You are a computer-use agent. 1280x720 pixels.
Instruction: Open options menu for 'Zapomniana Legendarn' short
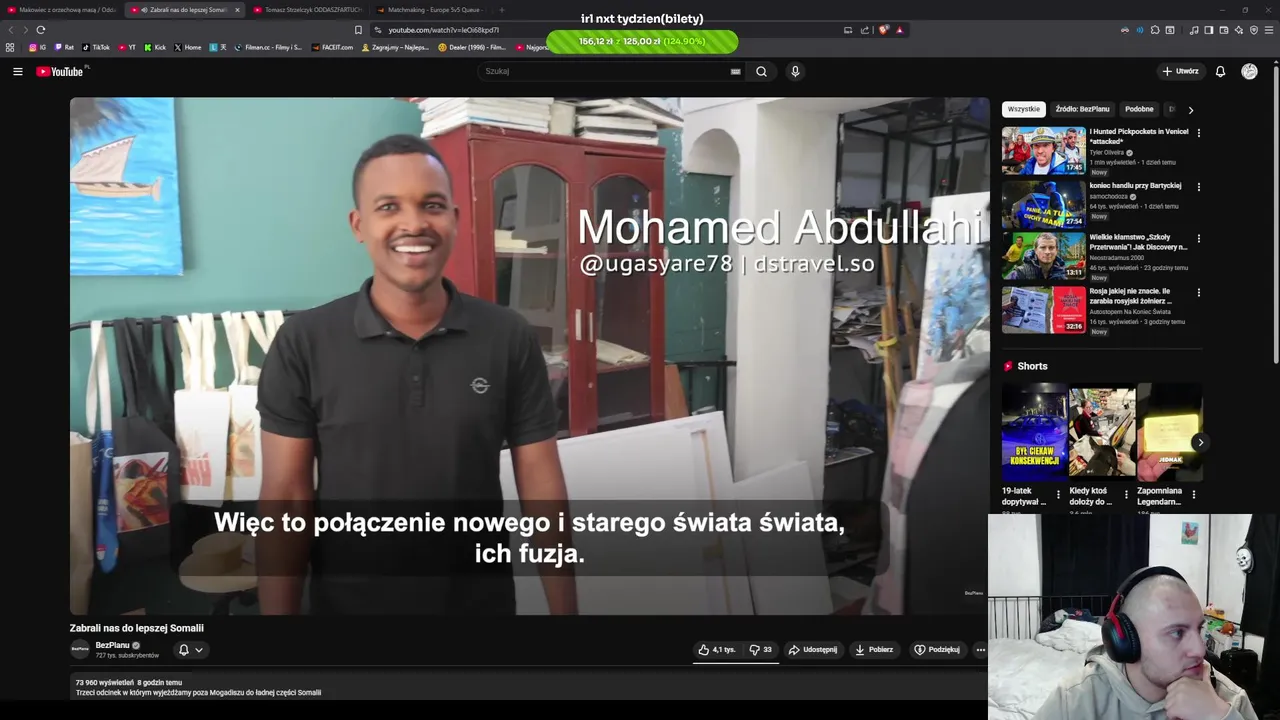point(1193,495)
